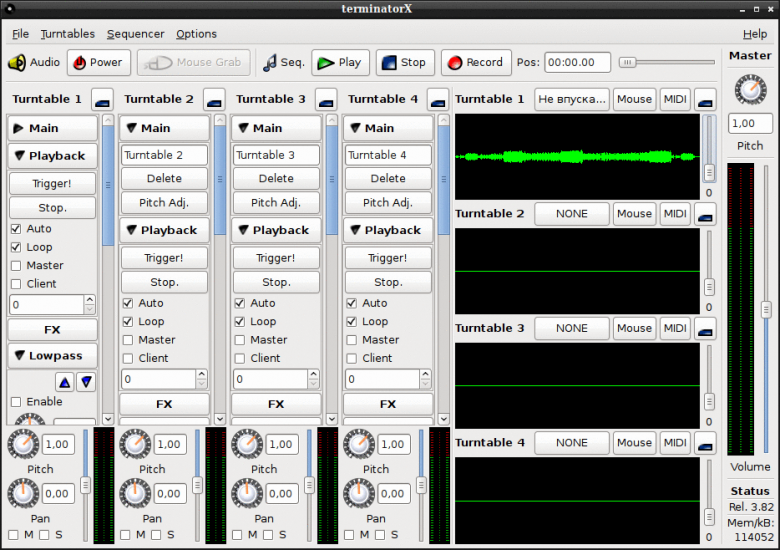
Task: Start recording with the Record button
Action: coord(476,63)
